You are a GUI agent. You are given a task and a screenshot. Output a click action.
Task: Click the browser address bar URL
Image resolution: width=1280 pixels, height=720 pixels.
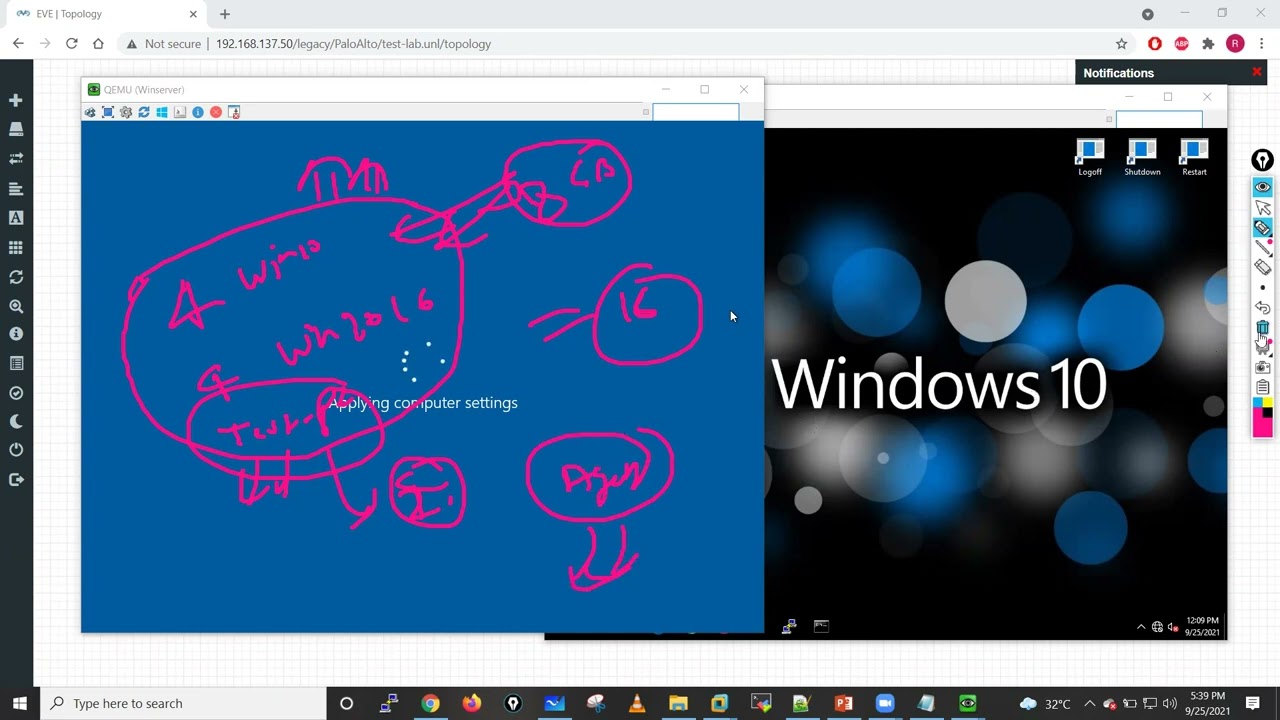[353, 44]
